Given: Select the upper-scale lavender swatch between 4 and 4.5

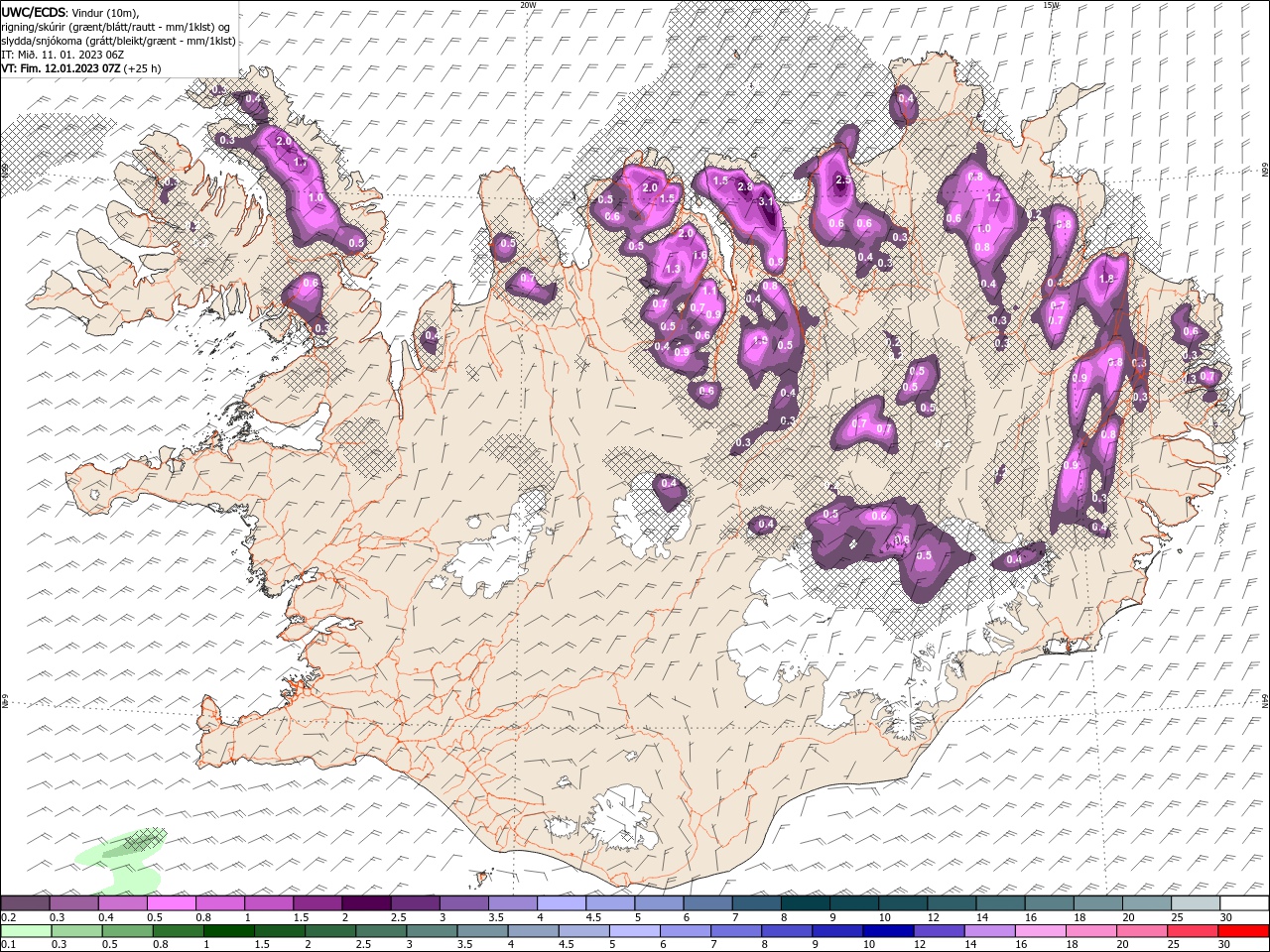Looking at the screenshot, I should (561, 902).
